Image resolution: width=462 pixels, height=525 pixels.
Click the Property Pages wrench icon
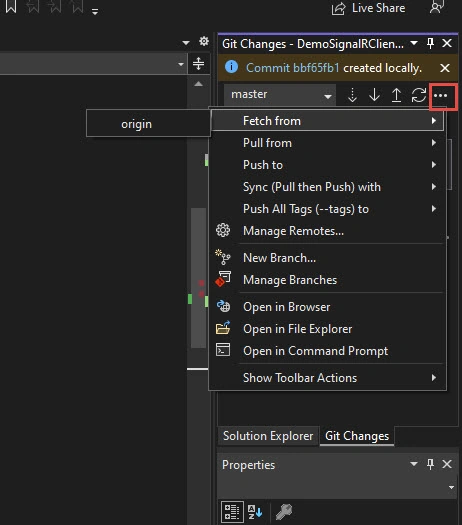284,512
